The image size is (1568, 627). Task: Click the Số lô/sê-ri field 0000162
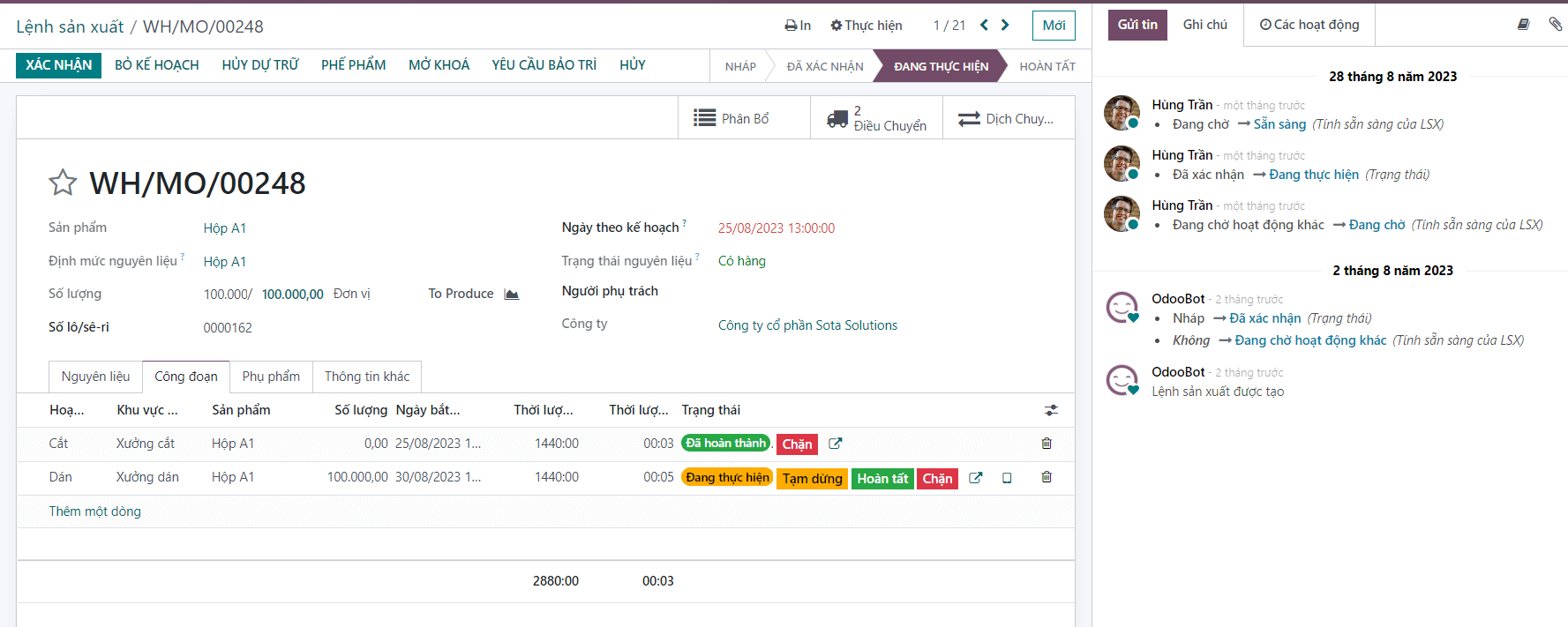point(228,328)
